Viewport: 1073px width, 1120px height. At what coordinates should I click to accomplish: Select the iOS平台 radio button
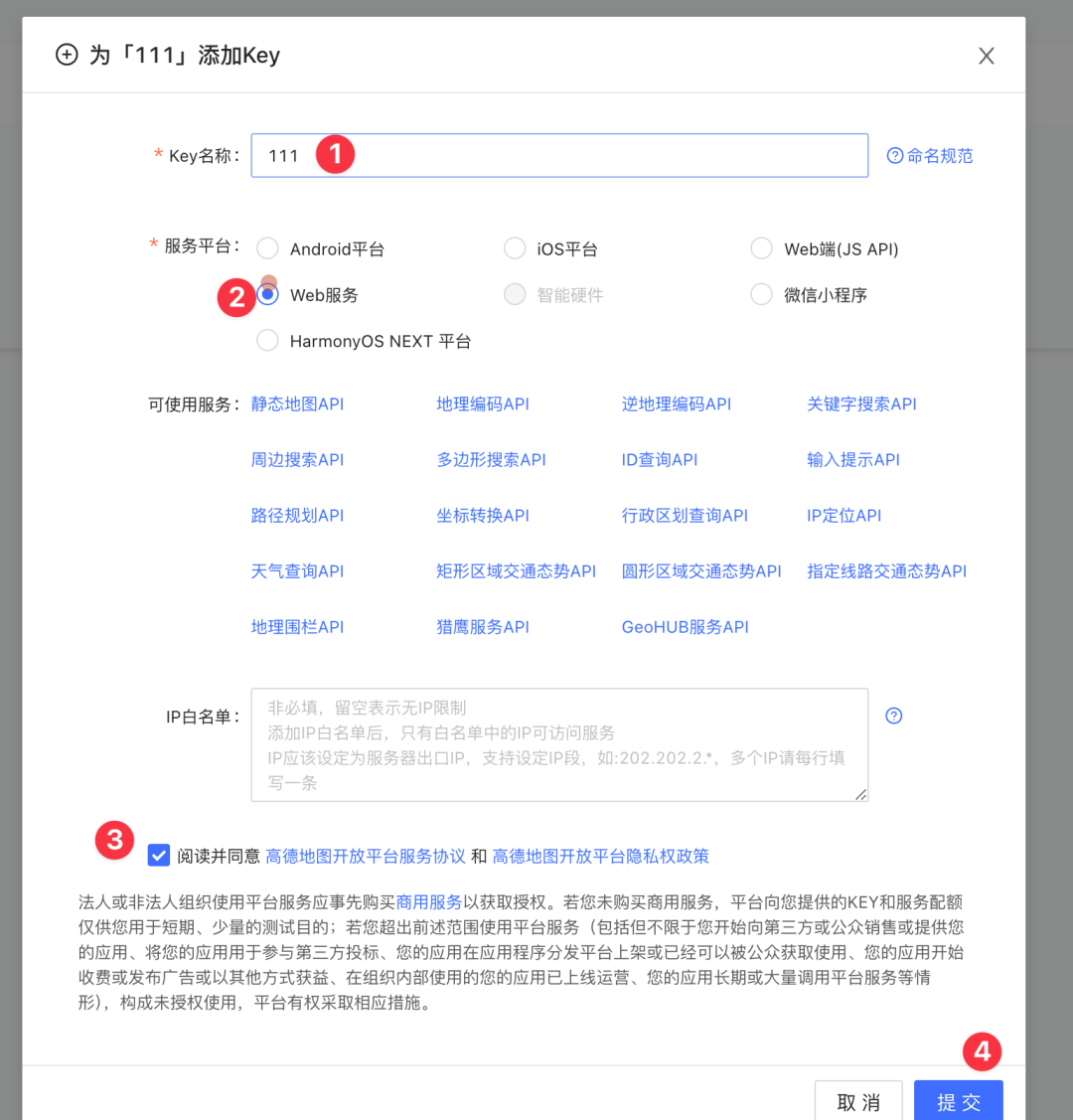[x=515, y=248]
